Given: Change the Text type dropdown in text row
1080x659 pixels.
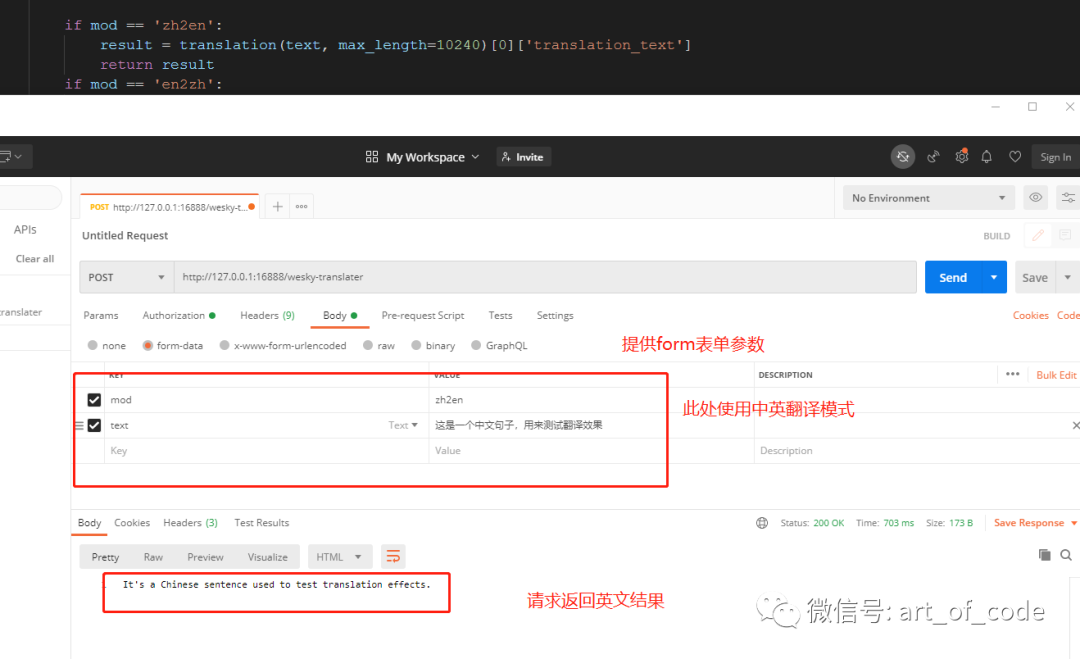Looking at the screenshot, I should (403, 426).
